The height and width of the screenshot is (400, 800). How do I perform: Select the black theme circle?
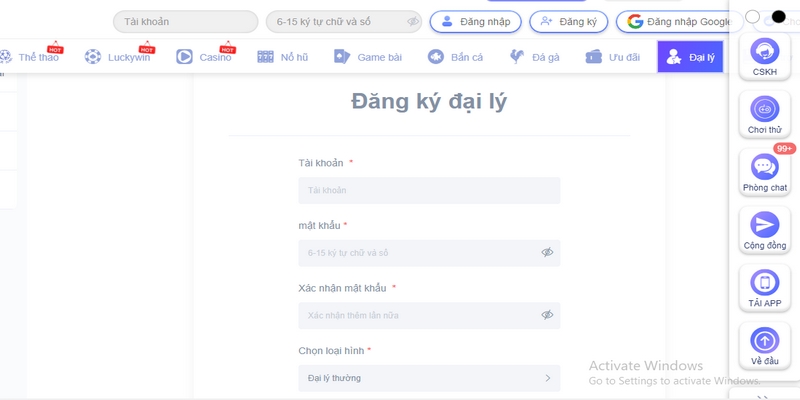779,17
